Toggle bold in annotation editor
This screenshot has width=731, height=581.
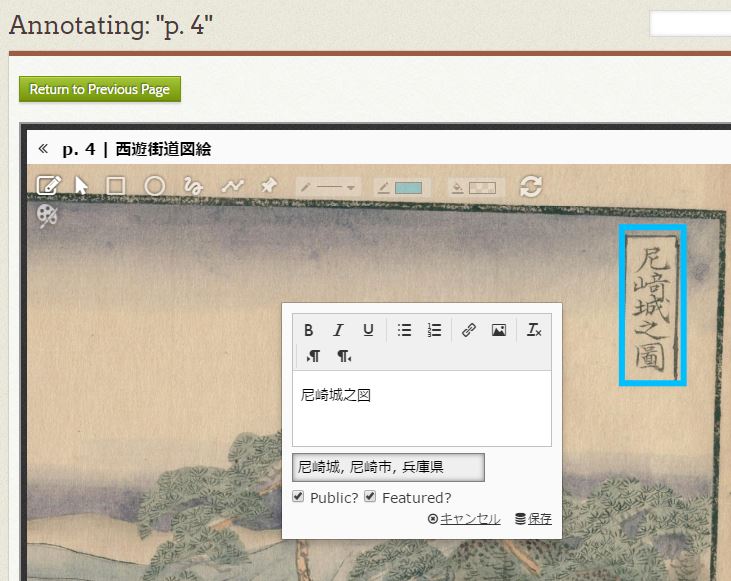pyautogui.click(x=308, y=330)
